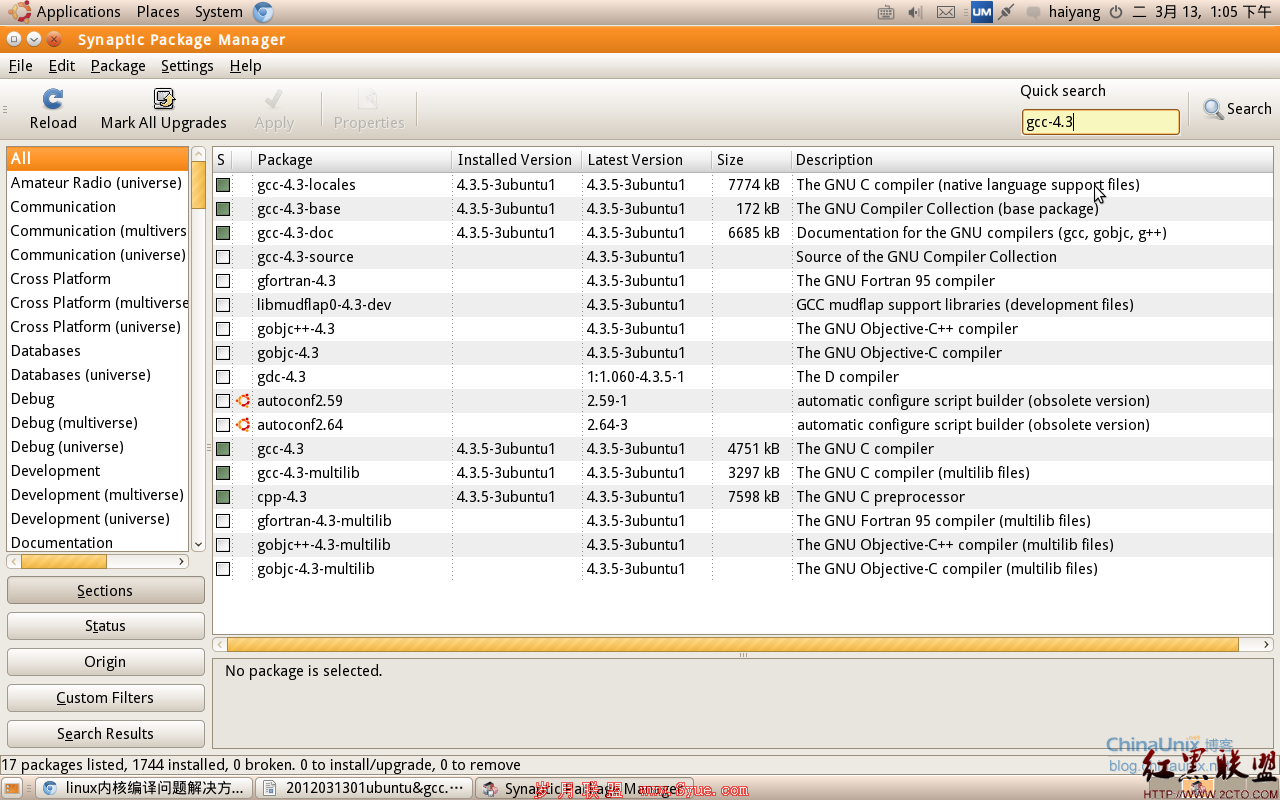Image resolution: width=1280 pixels, height=800 pixels.
Task: Toggle status box of cpp-4.3
Action: coord(223,497)
